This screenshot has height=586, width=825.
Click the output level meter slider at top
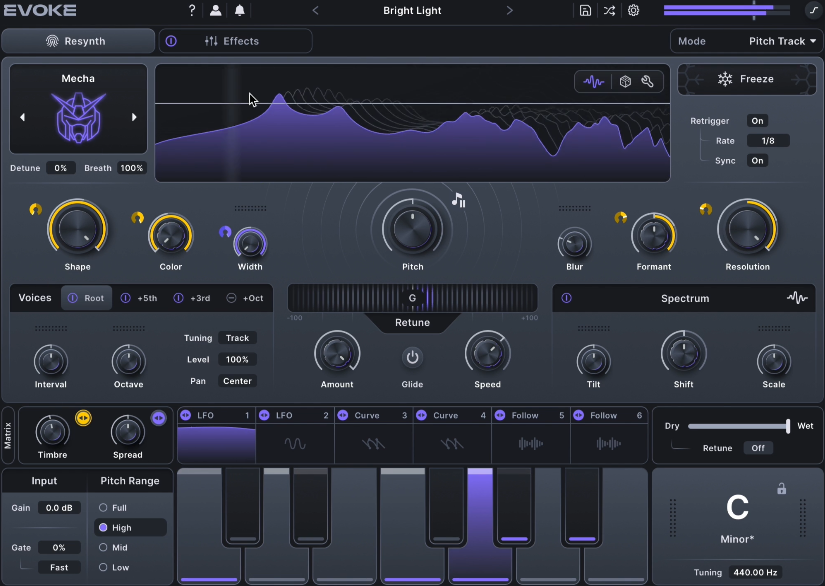(x=727, y=10)
